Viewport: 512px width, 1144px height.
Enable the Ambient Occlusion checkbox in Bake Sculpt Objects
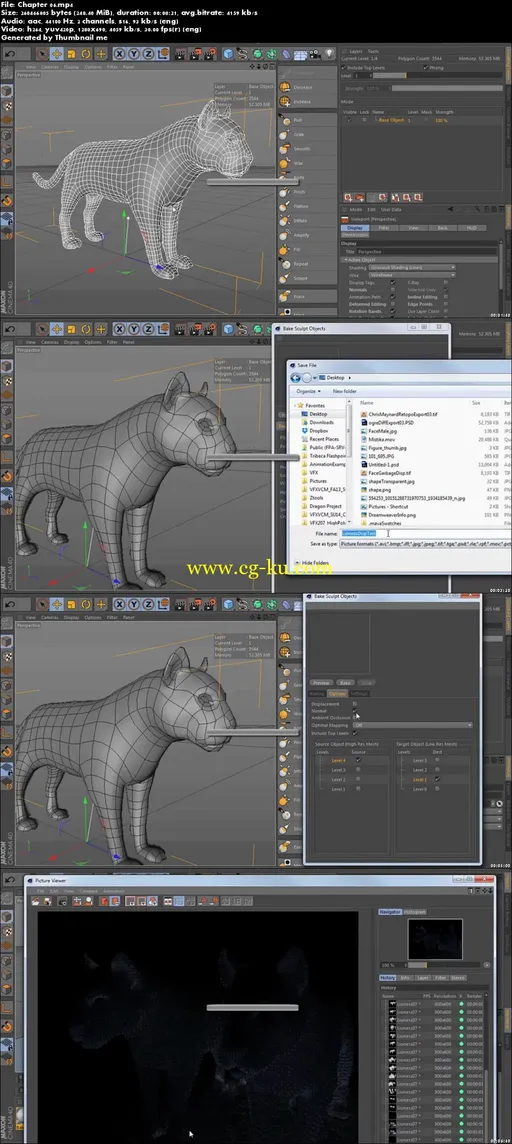355,716
